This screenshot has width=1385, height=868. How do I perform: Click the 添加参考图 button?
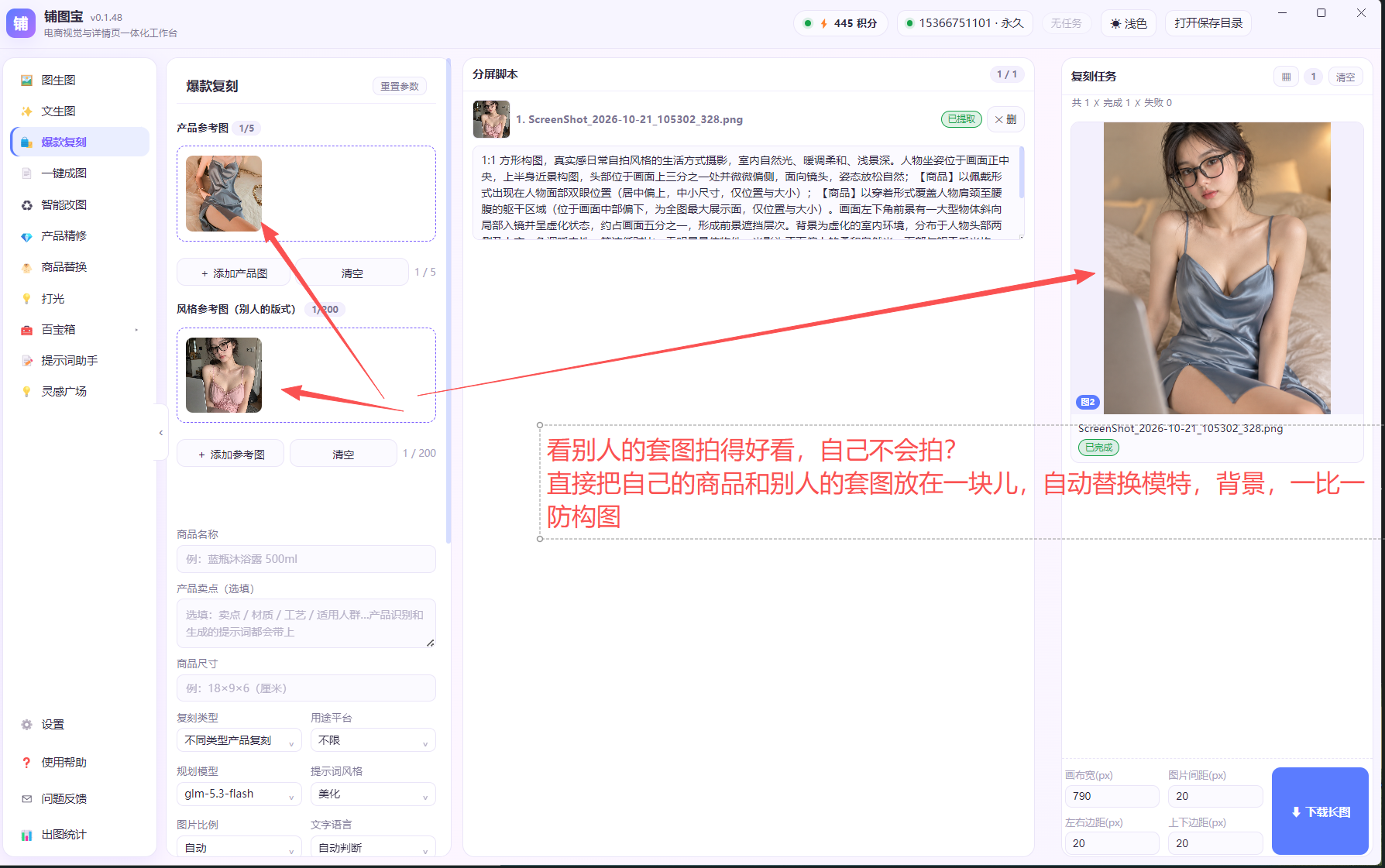(x=231, y=454)
